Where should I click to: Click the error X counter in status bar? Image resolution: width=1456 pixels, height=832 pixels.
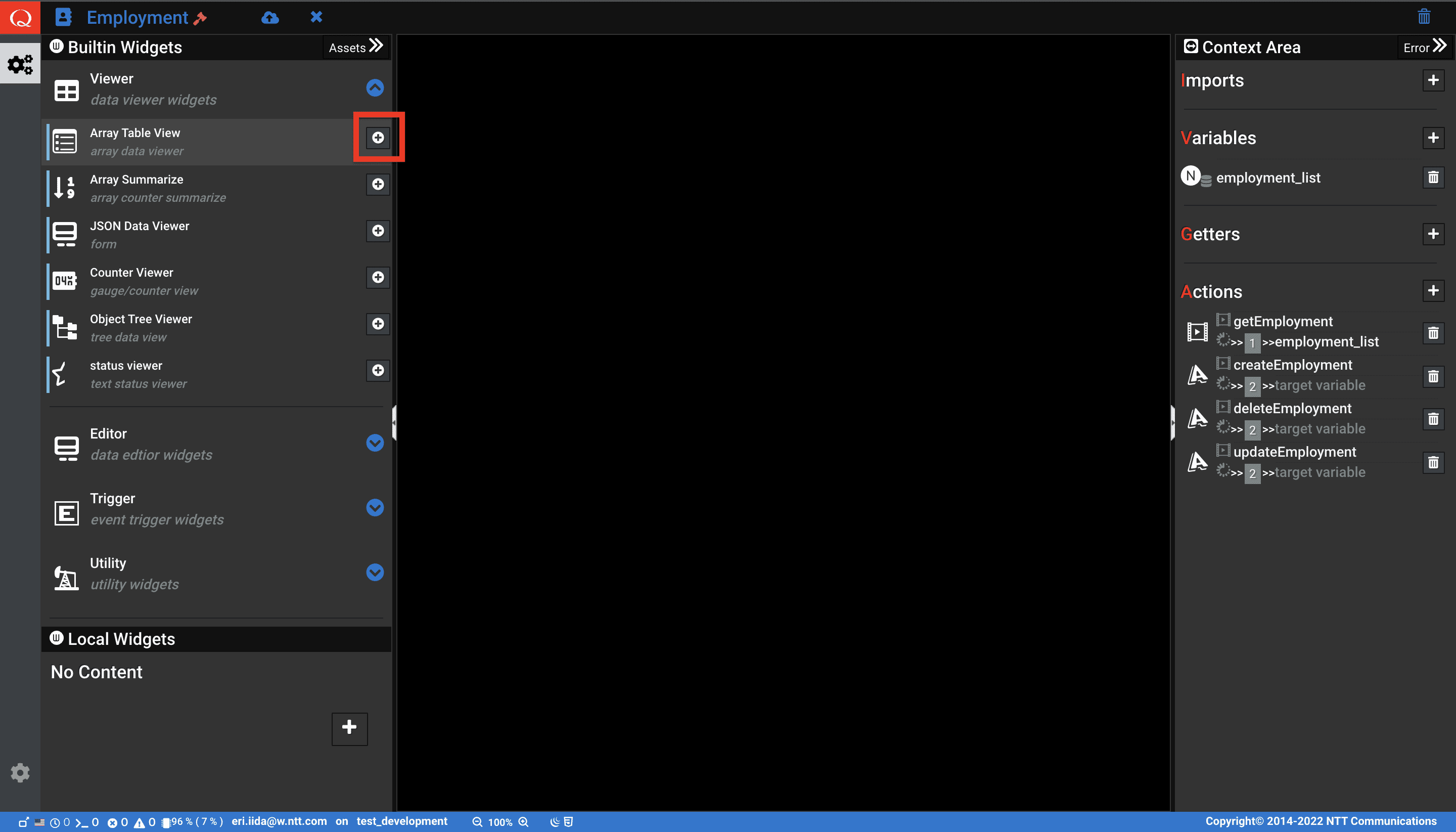click(x=118, y=822)
